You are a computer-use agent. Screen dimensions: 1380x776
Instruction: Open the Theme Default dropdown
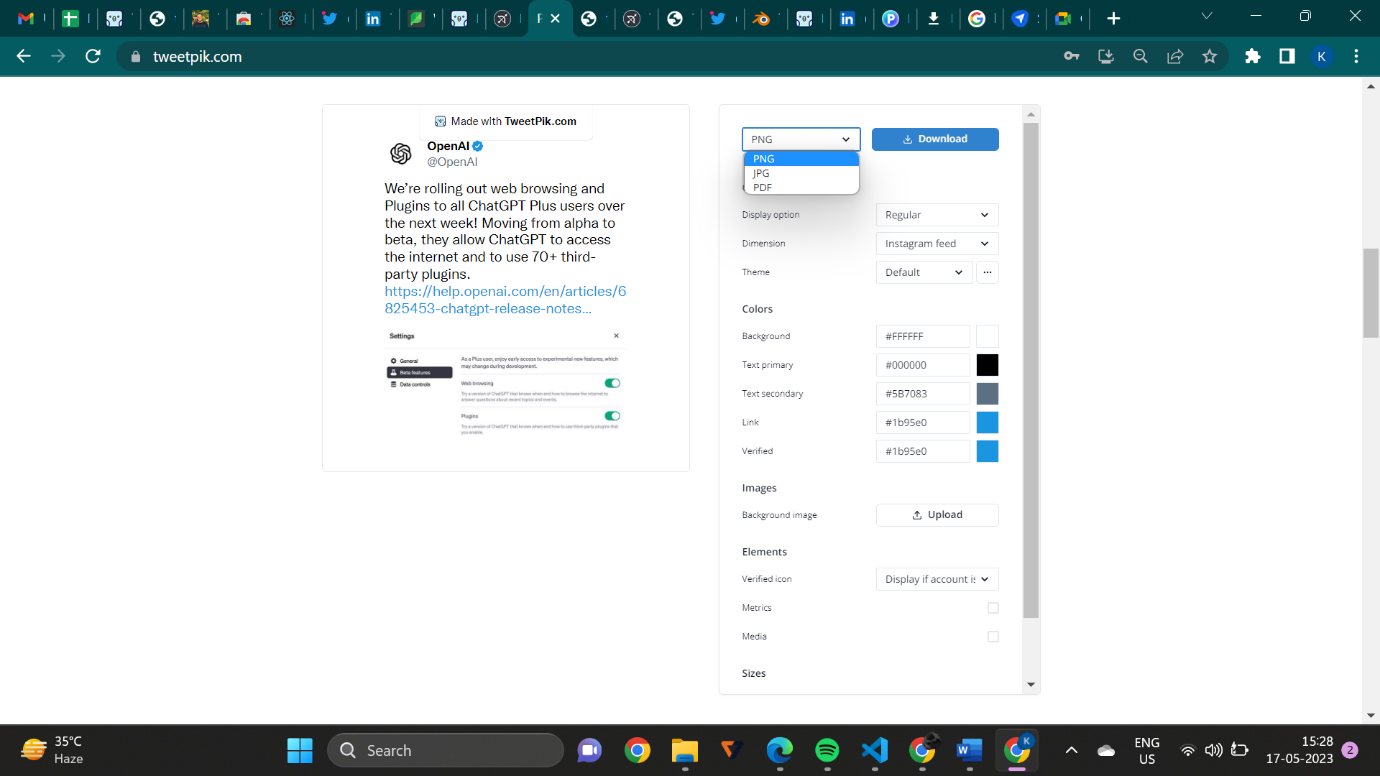[x=924, y=272]
